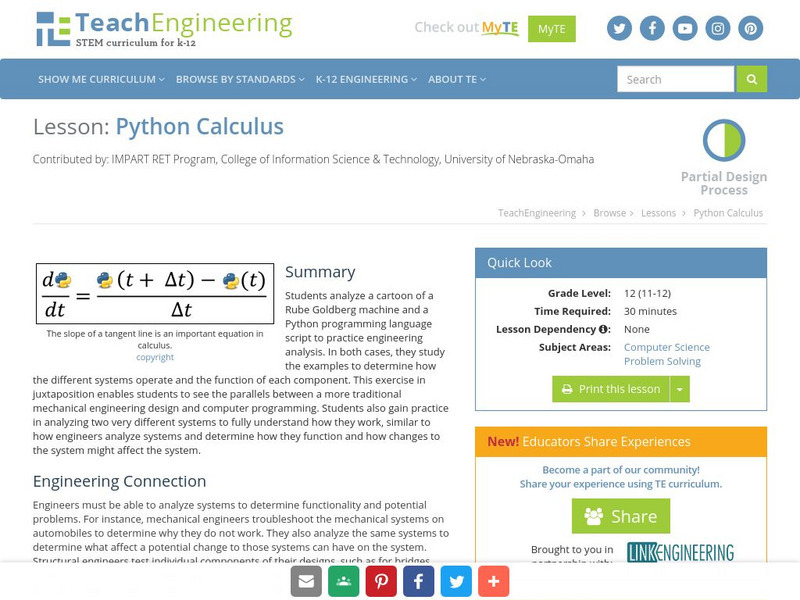Open Computer Science subject area link
Screen dimensions: 800x600
(667, 347)
